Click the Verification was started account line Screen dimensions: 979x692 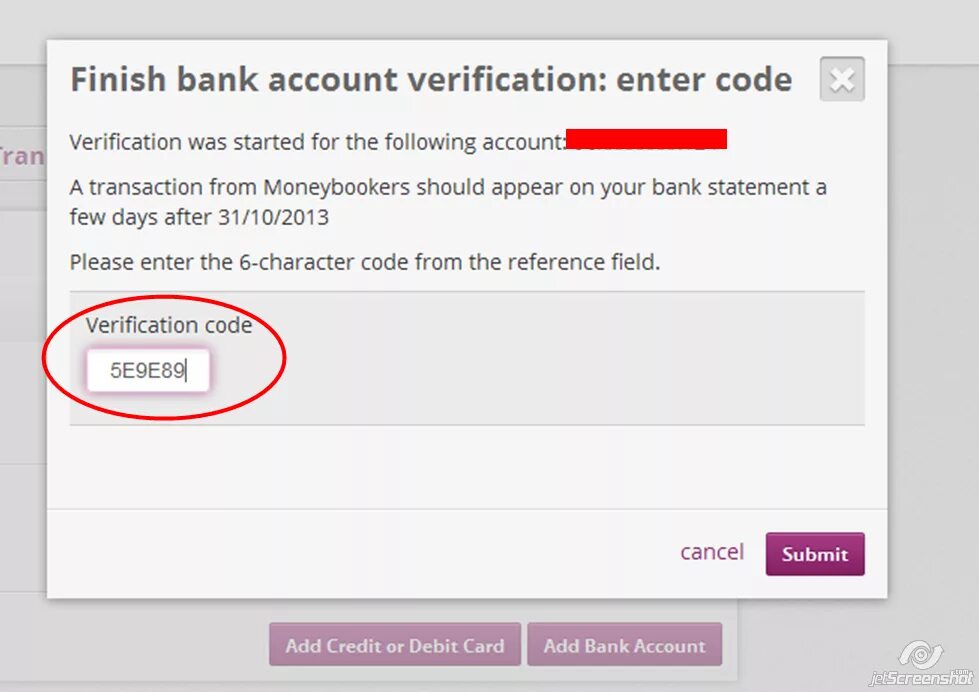click(x=317, y=142)
